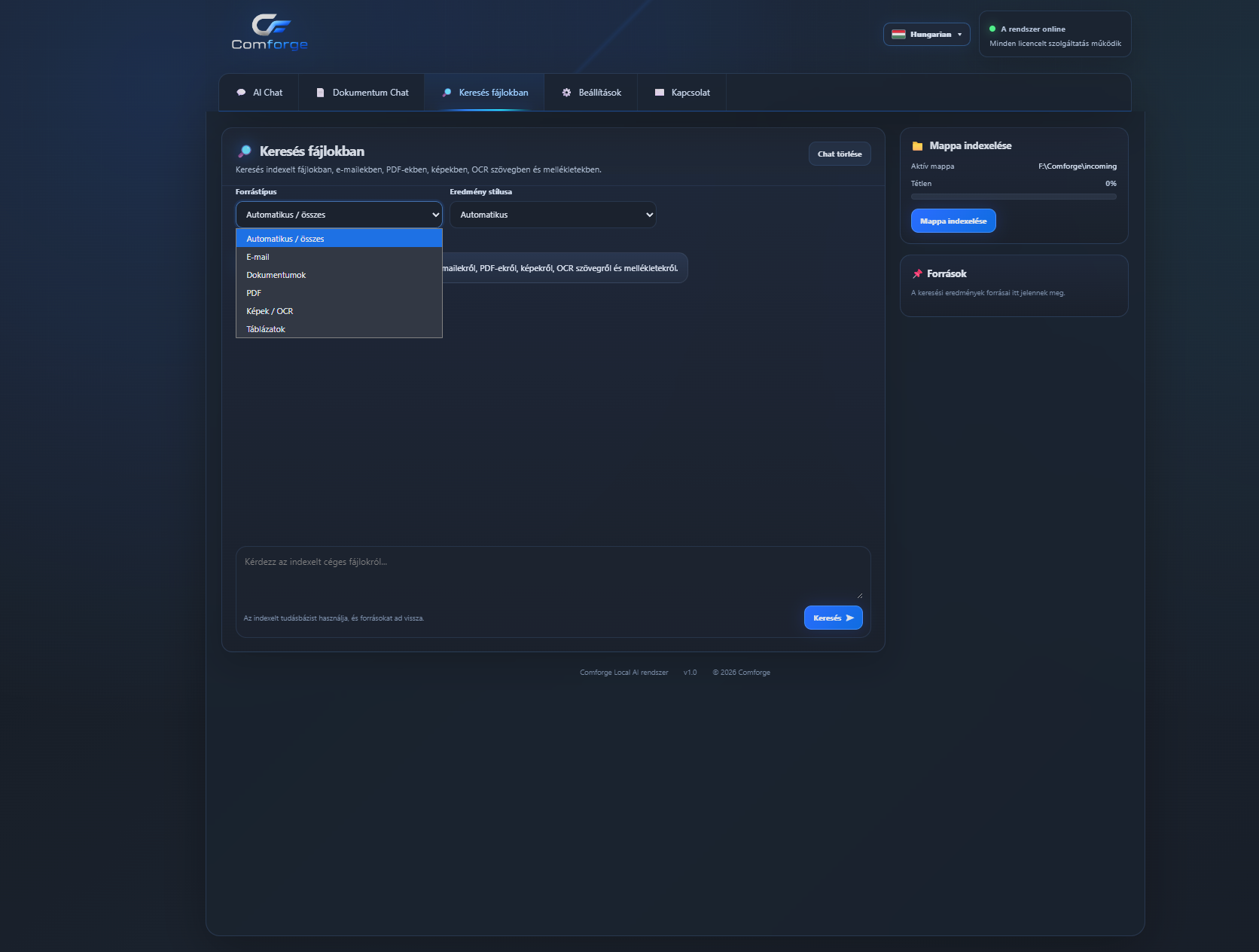Click Comforge Local AI rendszer footer text
This screenshot has width=1259, height=952.
623,673
